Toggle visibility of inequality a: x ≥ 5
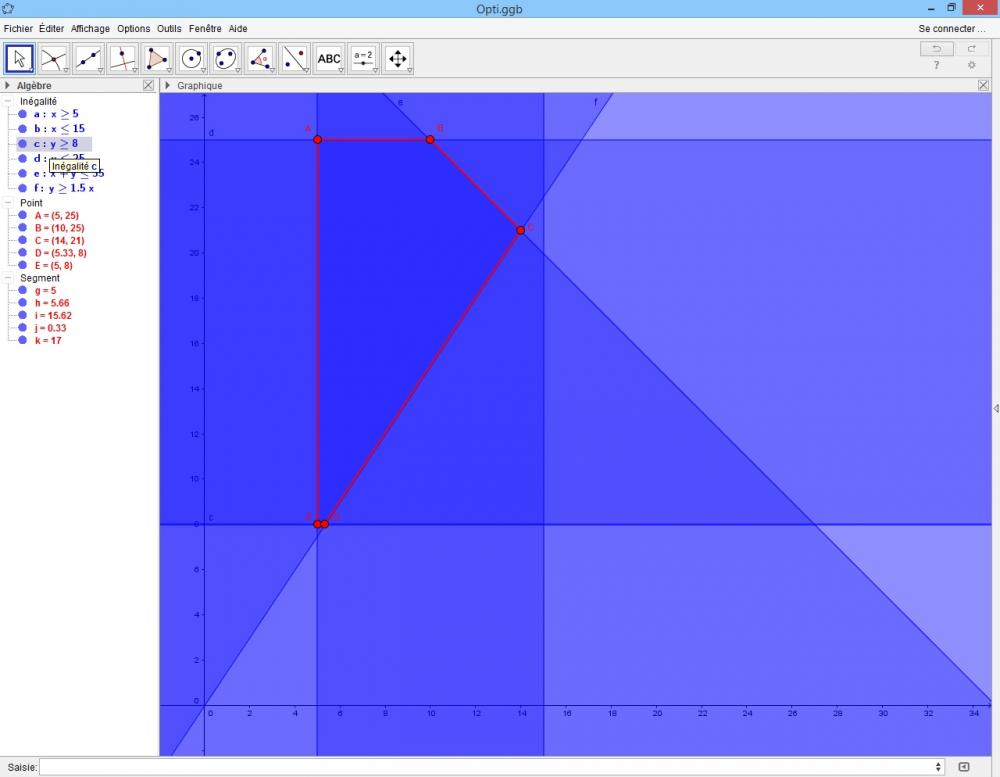Image resolution: width=1000 pixels, height=777 pixels. pos(22,114)
